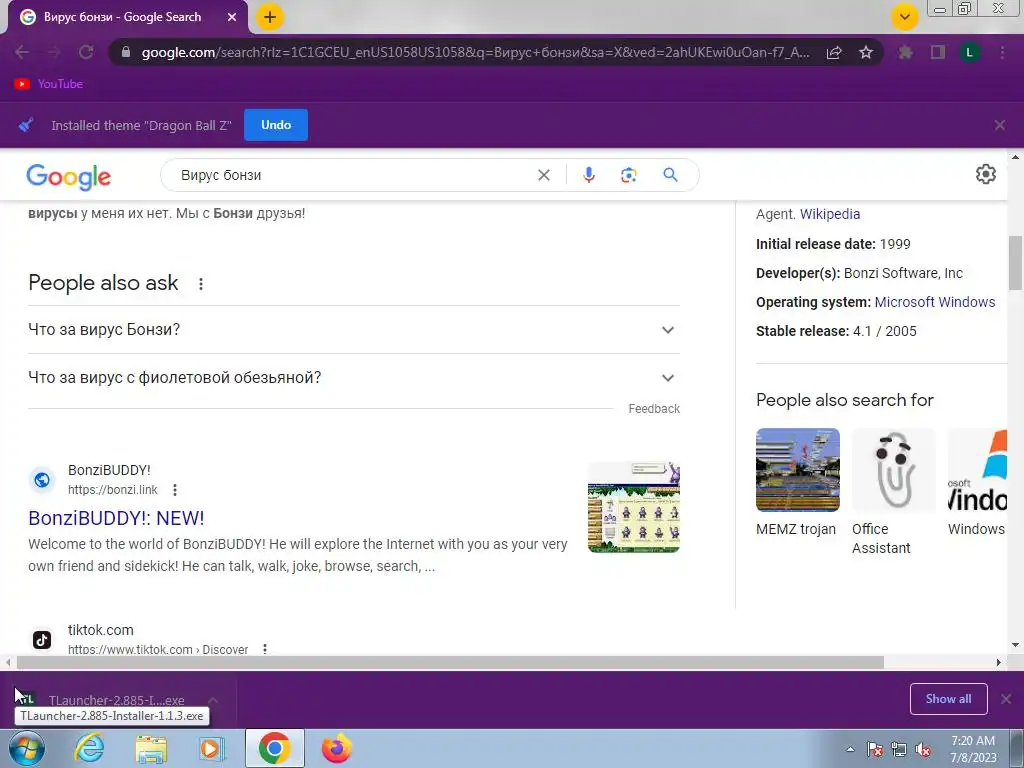
Task: Show all downloads
Action: (x=948, y=699)
